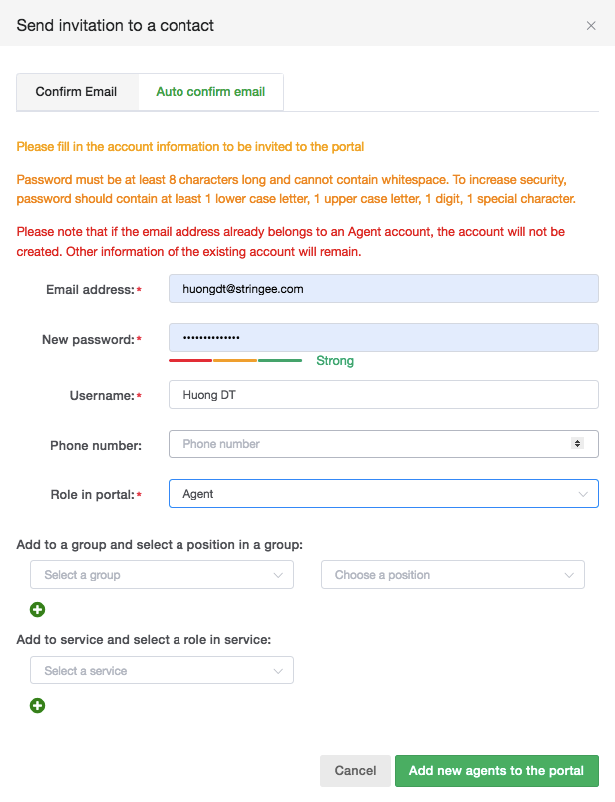The height and width of the screenshot is (802, 615).
Task: Click the password strength indicator bar
Action: coord(235,360)
